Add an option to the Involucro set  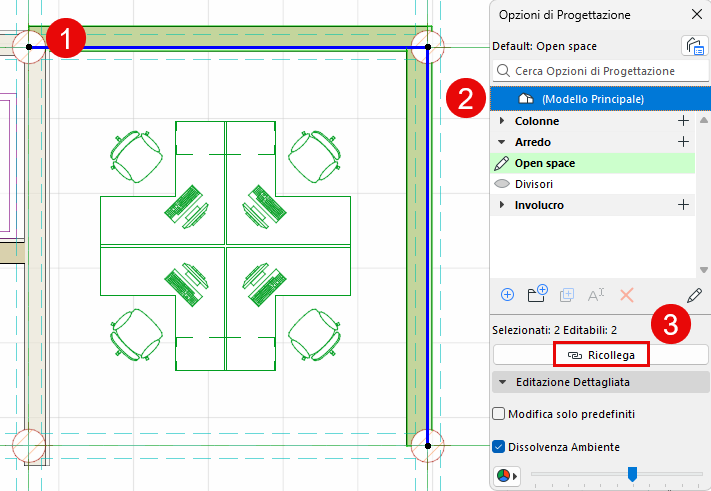click(x=683, y=205)
